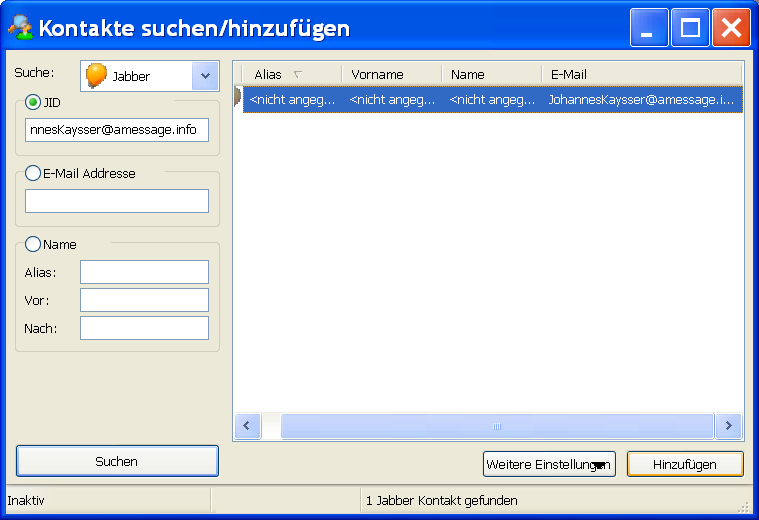Screen dimensions: 759x520
Task: Open Weitere Einstellungen options
Action: (x=547, y=464)
